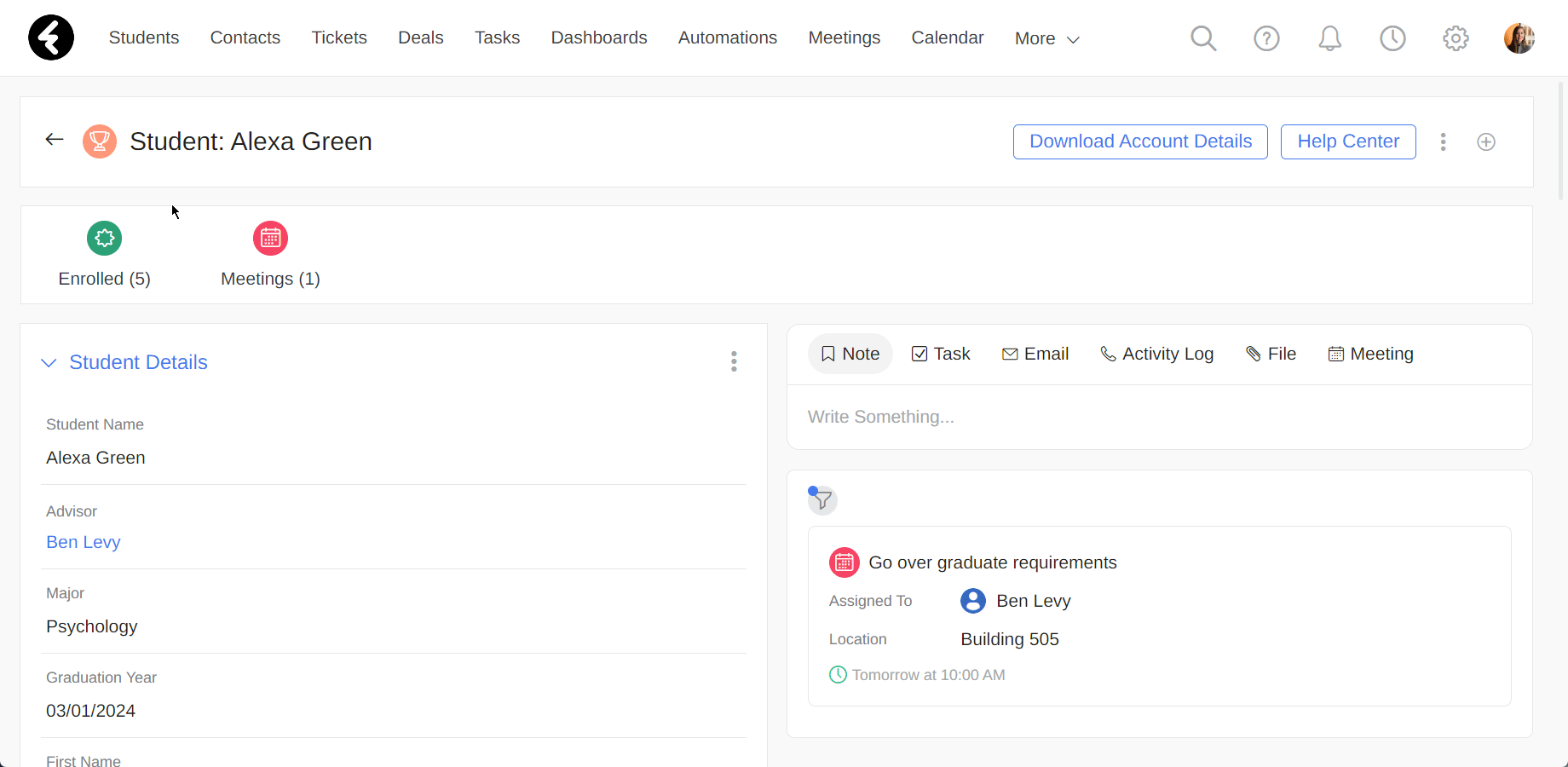Screen dimensions: 1568x767
Task: Open Automations in the top navigation
Action: pos(728,37)
